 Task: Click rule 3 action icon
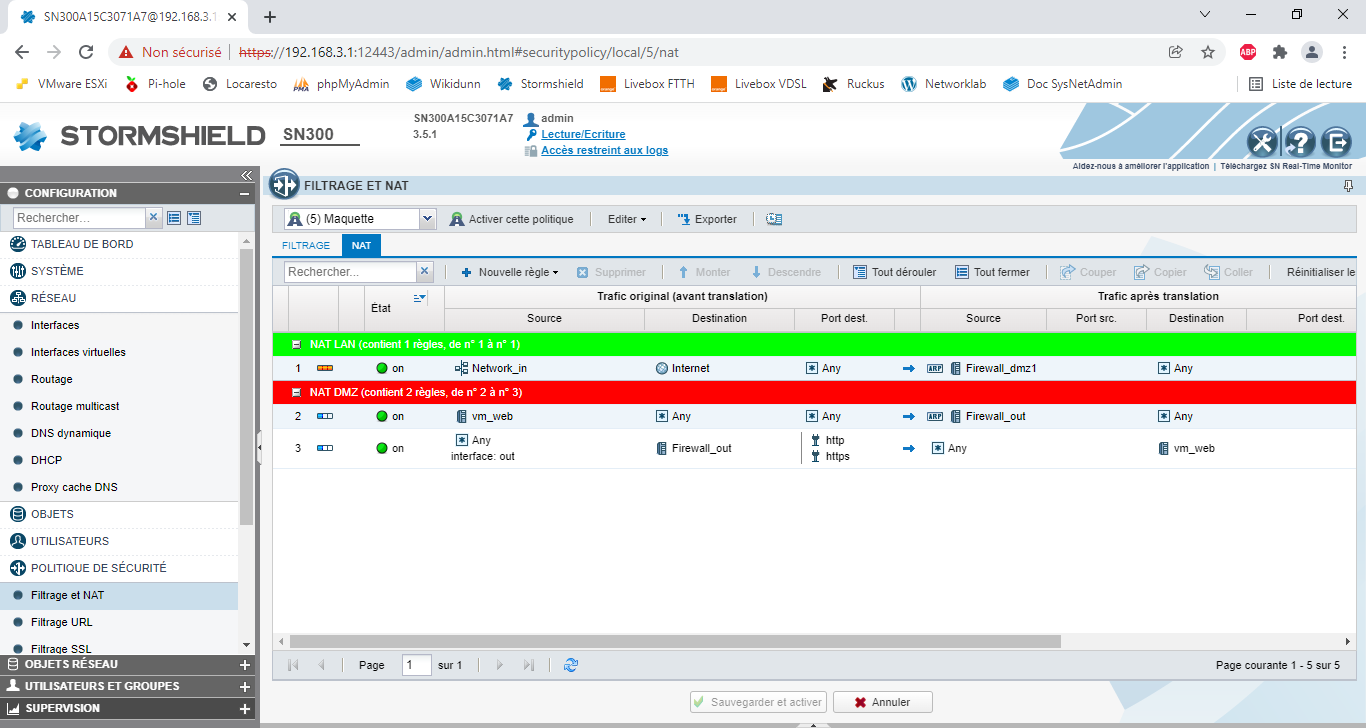click(325, 448)
